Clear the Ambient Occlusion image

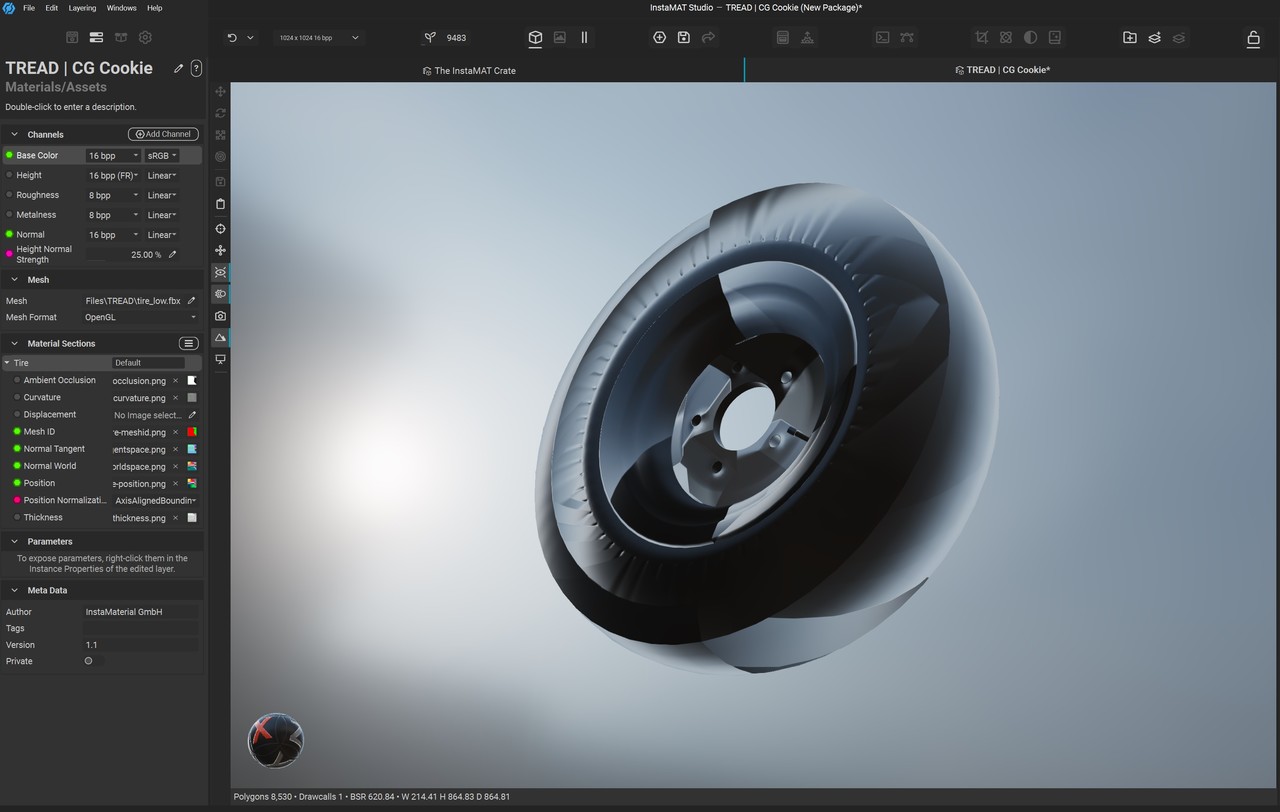point(176,381)
